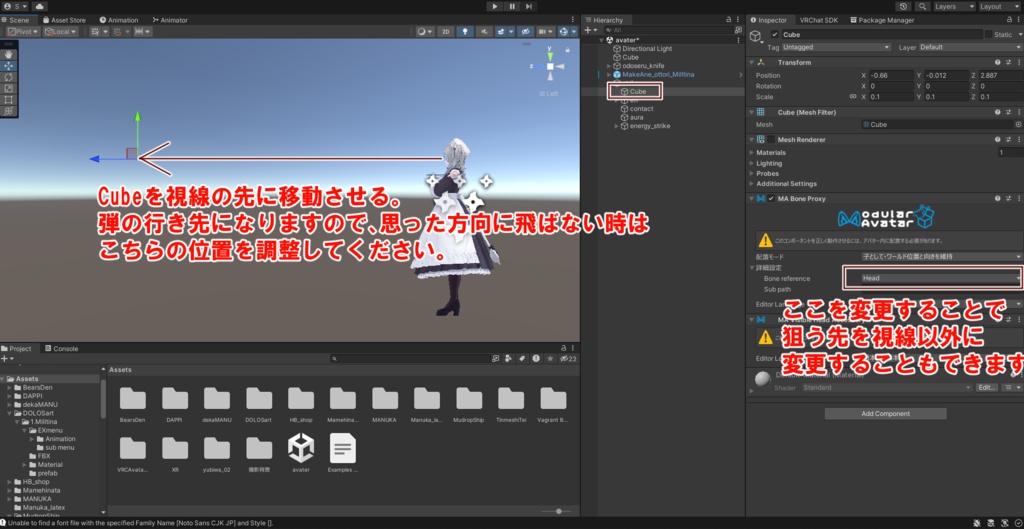Image resolution: width=1024 pixels, height=529 pixels.
Task: Toggle scene audio icon
Action: 484,31
